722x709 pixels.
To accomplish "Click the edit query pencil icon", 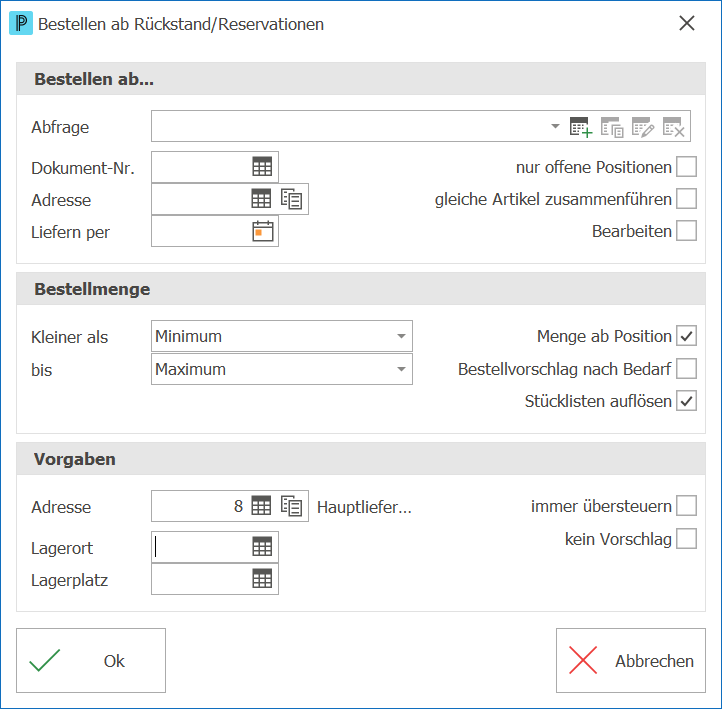I will pos(643,127).
